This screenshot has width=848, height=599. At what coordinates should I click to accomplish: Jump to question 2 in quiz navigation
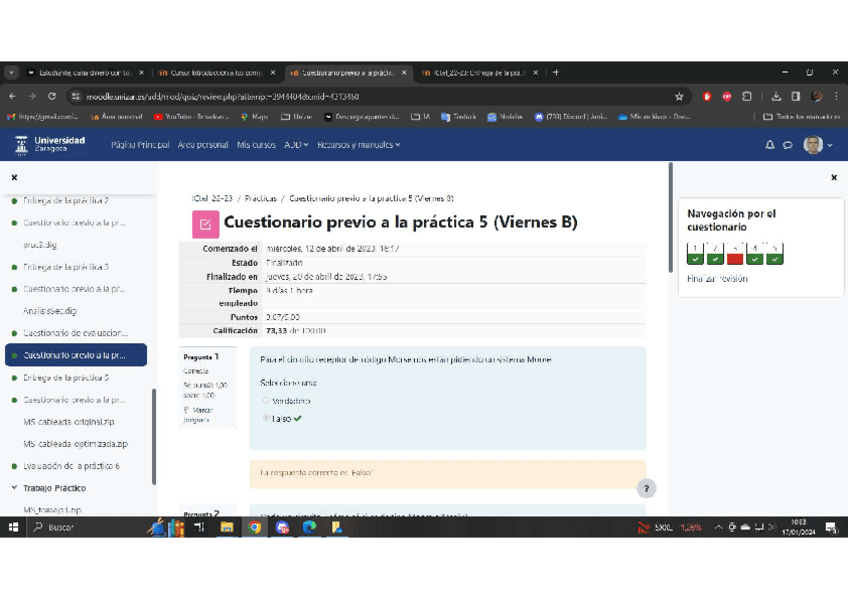tap(715, 254)
